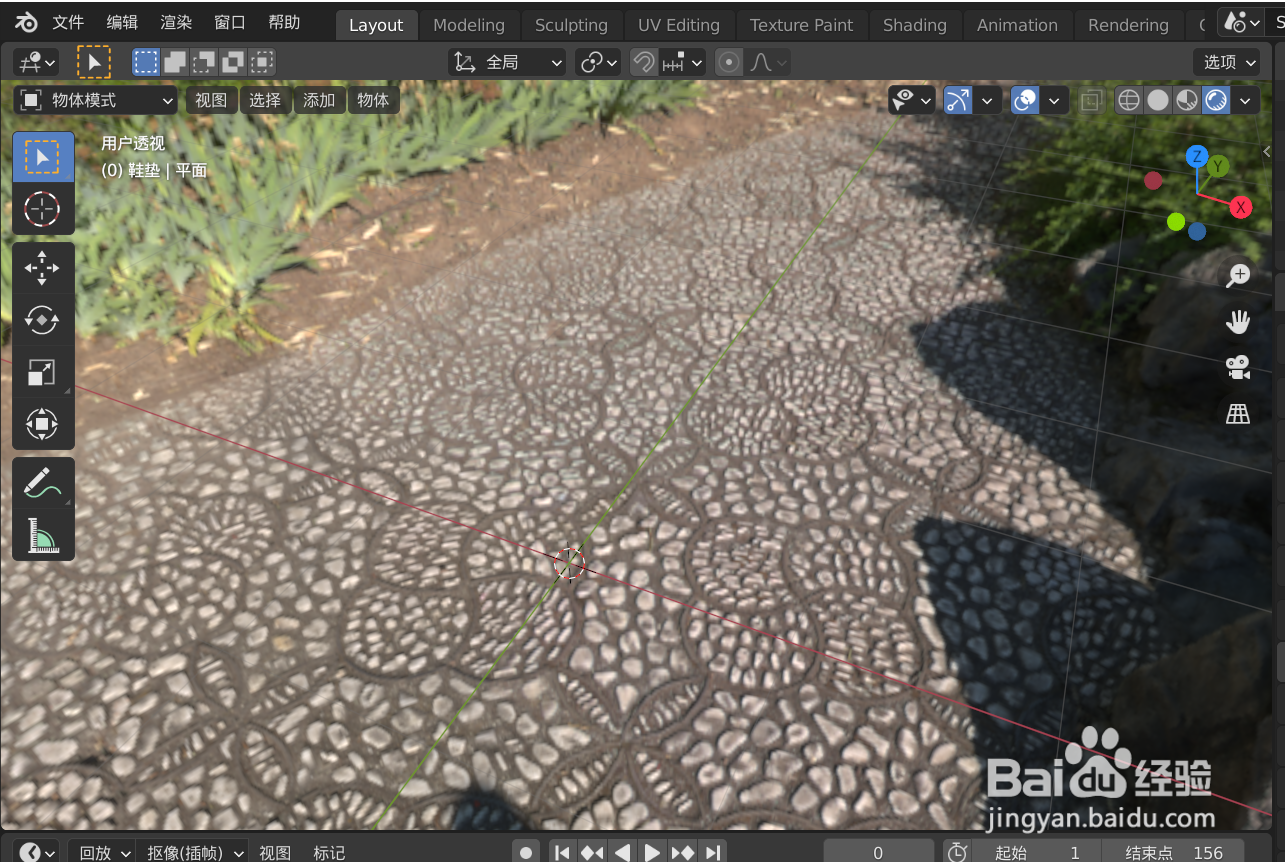Switch to the Layout workspace tab

coord(376,25)
